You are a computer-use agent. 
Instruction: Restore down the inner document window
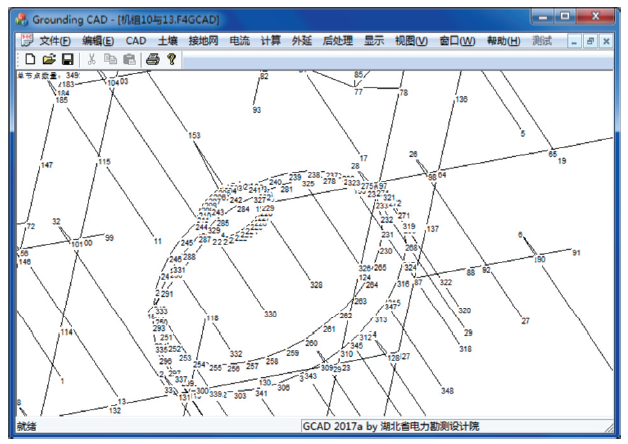pos(590,41)
